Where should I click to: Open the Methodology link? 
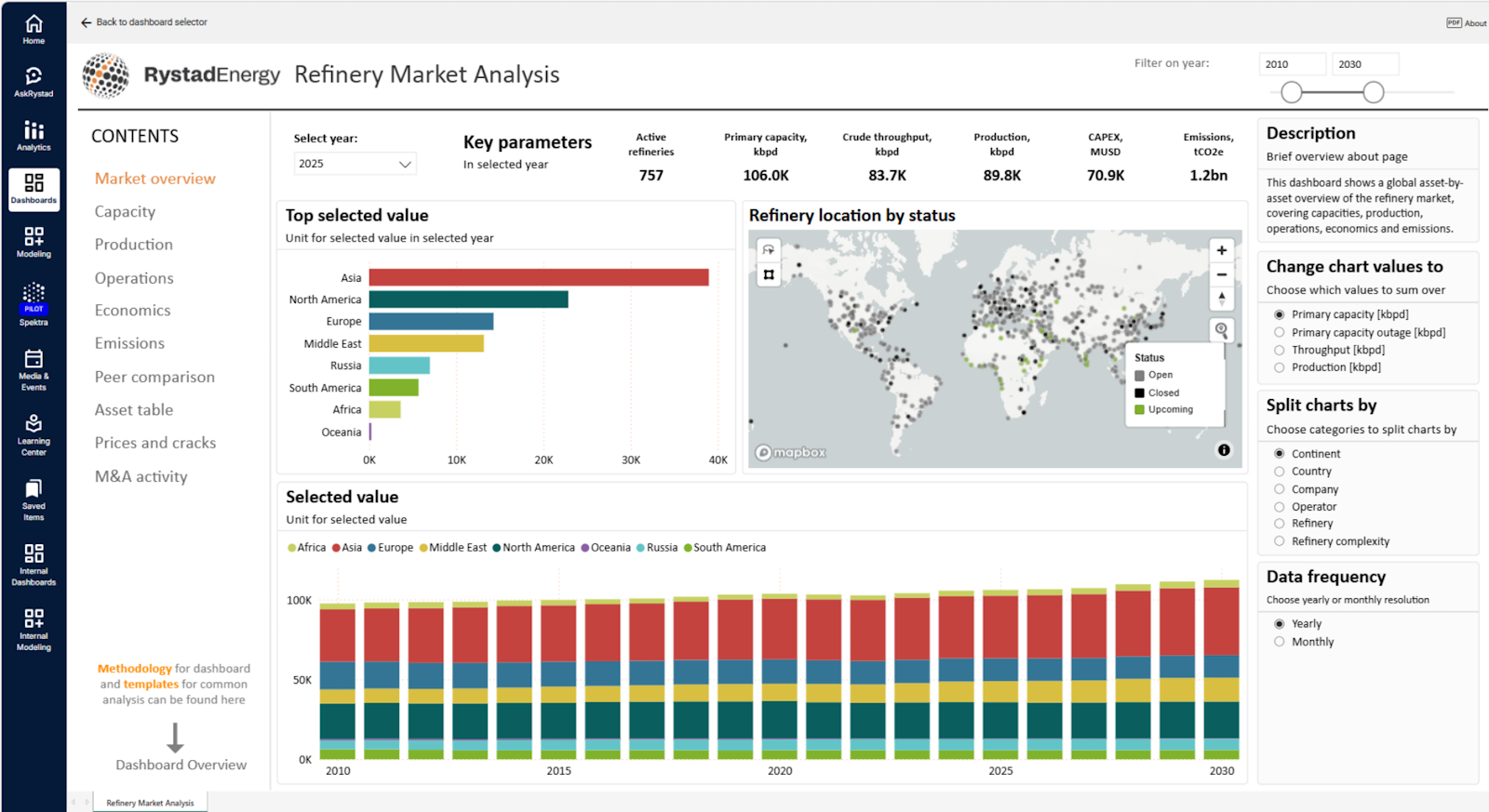[135, 669]
